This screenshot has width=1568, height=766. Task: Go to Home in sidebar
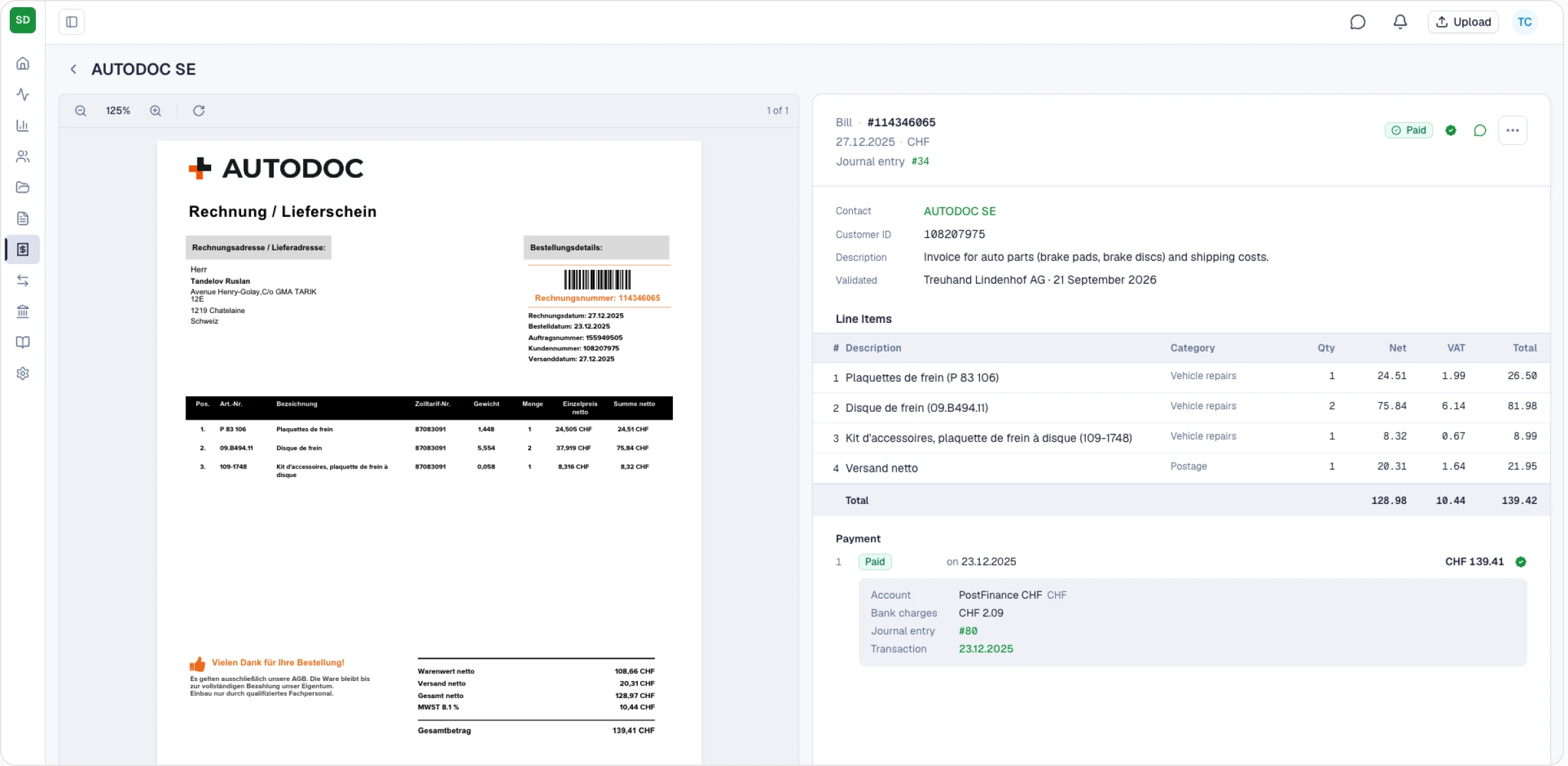(23, 63)
